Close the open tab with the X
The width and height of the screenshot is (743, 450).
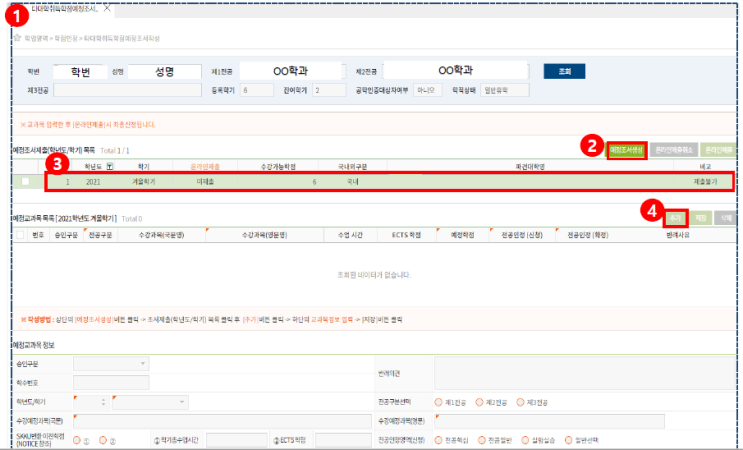pyautogui.click(x=108, y=9)
